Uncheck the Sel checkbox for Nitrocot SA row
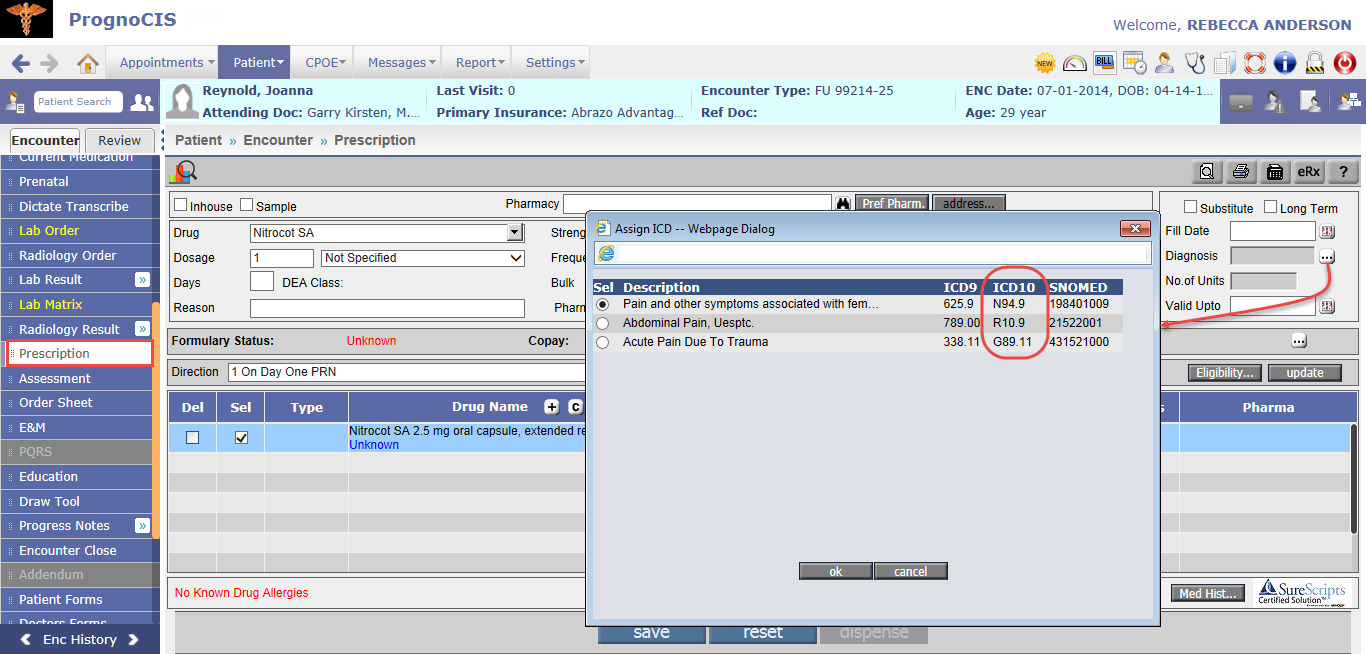 coord(241,437)
